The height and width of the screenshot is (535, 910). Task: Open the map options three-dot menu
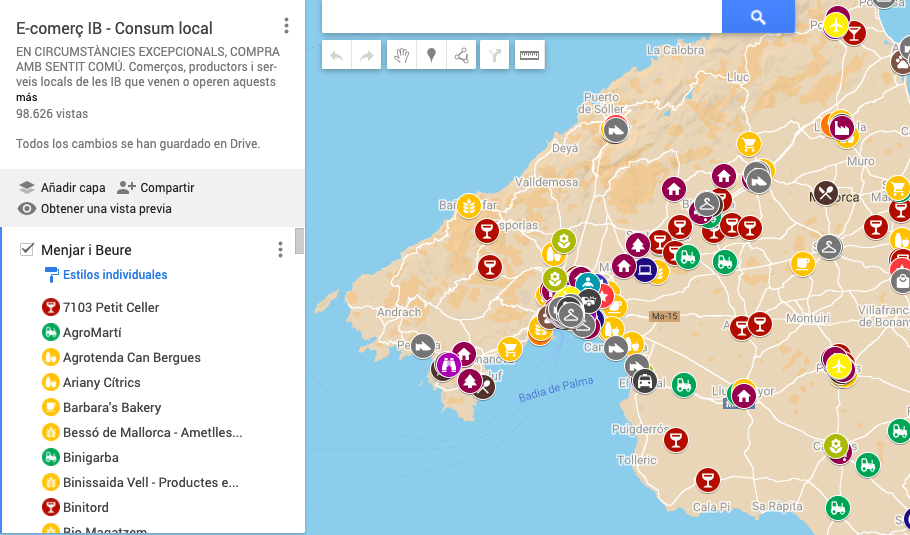(286, 26)
